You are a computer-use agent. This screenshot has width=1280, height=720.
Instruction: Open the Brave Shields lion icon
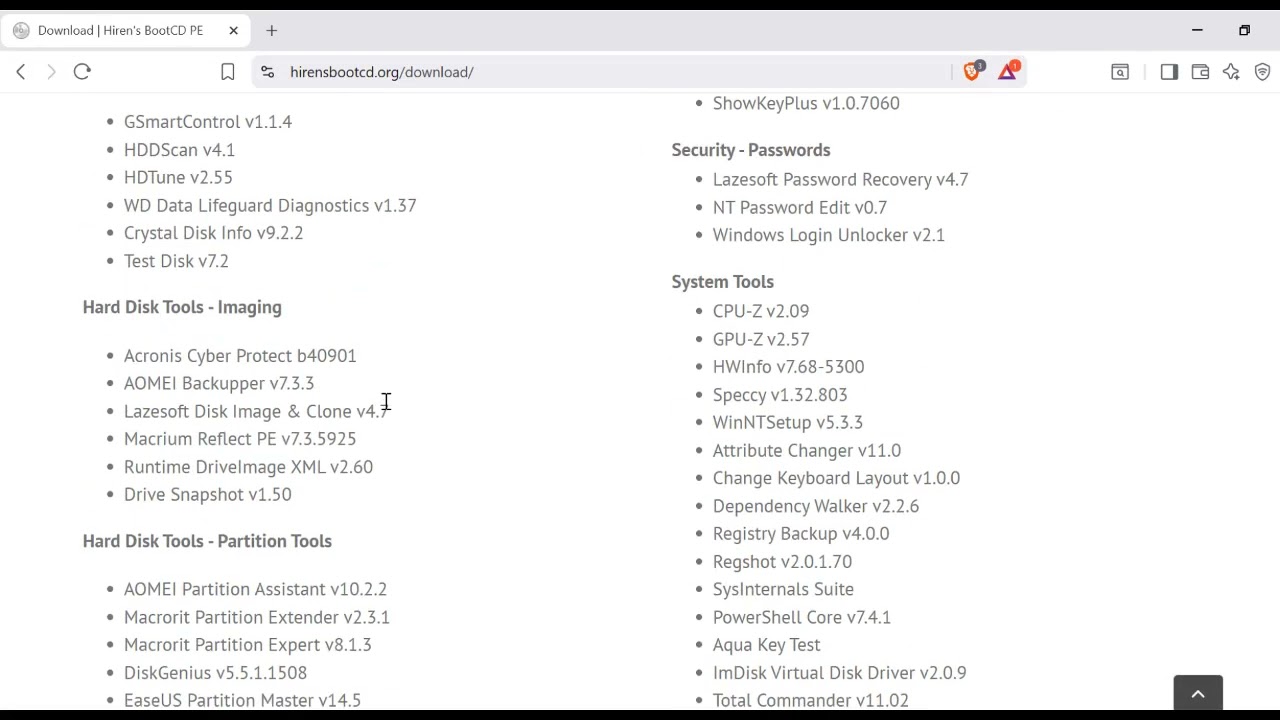(x=972, y=71)
